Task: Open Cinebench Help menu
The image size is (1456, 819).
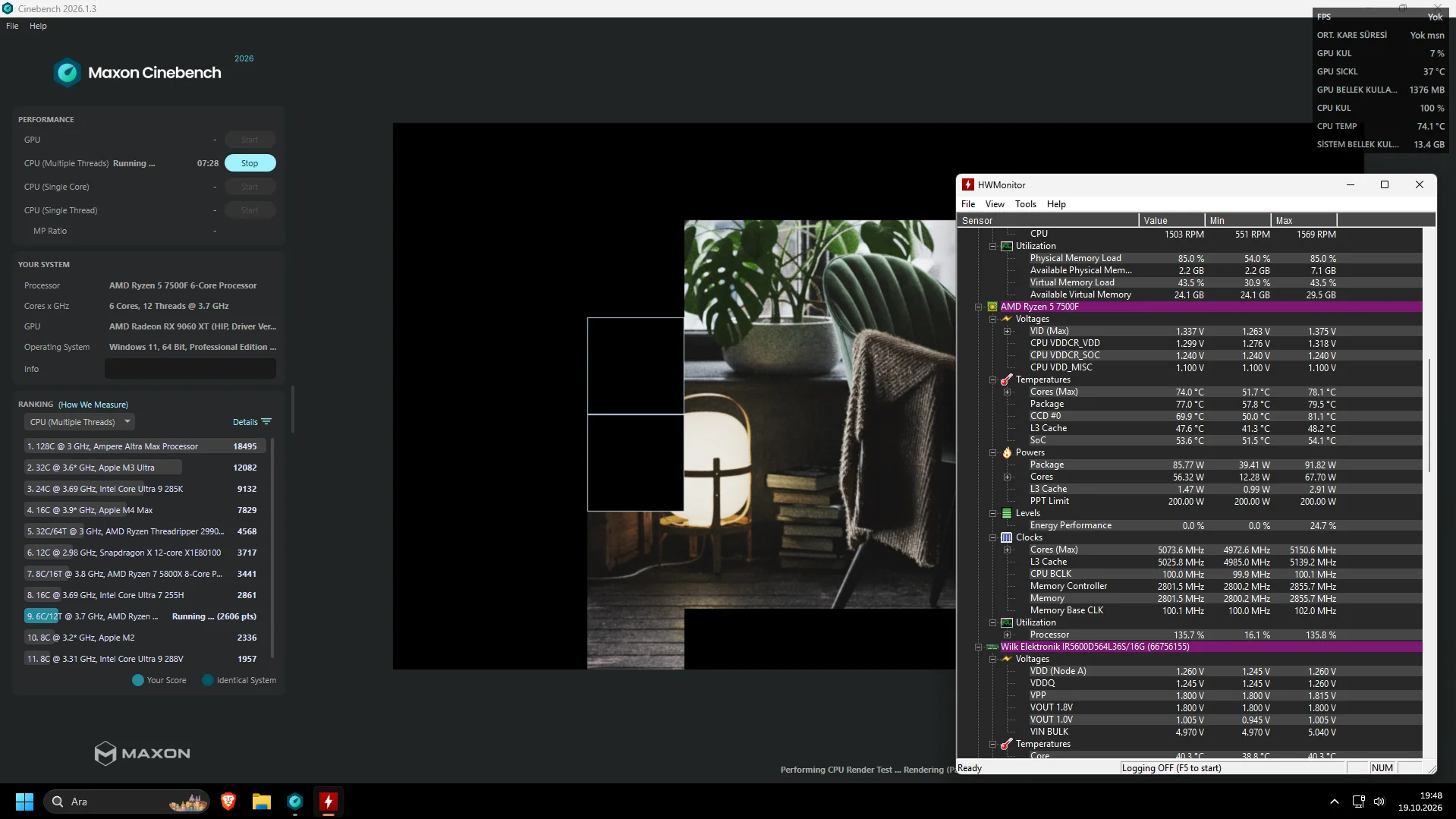Action: click(38, 26)
